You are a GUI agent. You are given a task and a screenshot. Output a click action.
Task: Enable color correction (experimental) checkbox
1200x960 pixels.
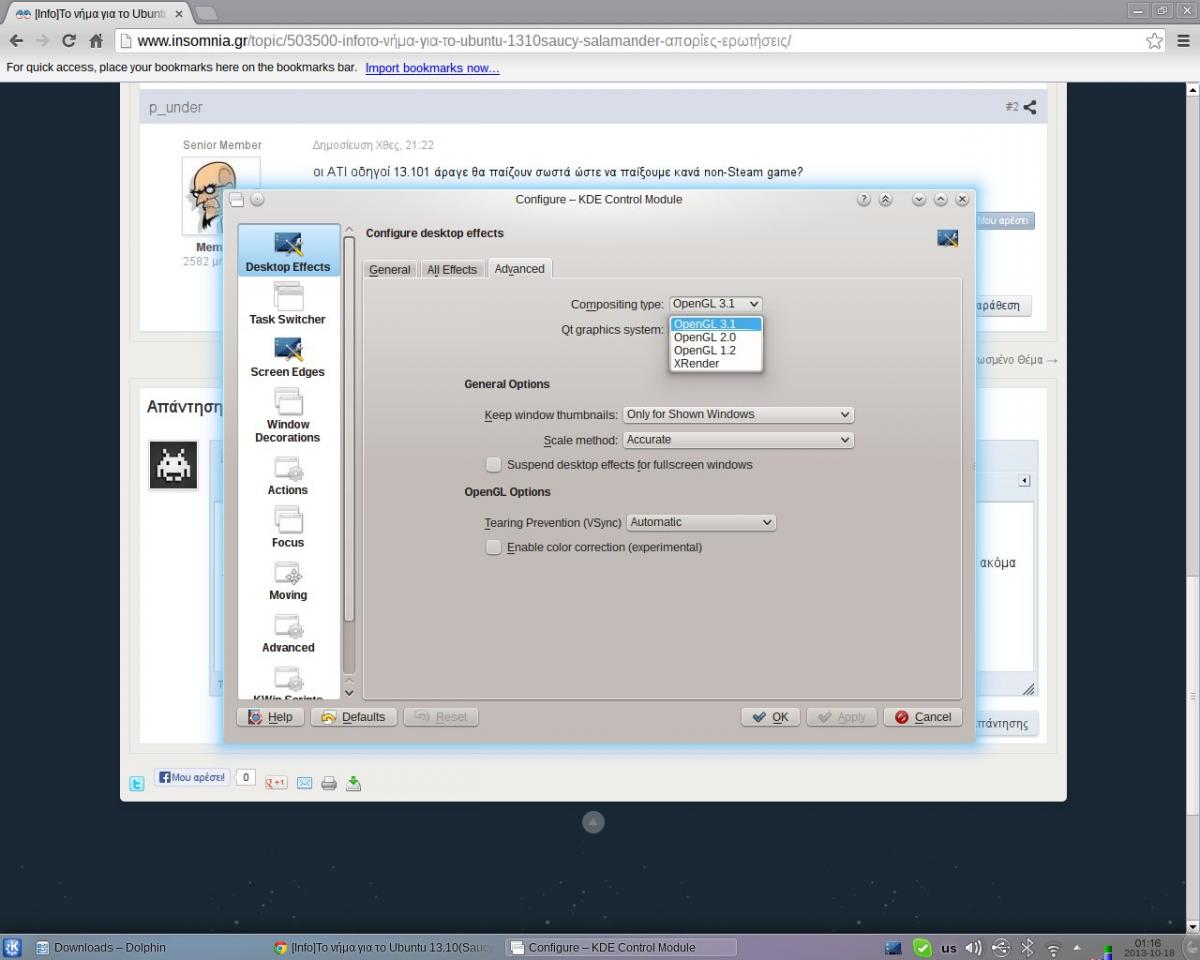point(494,547)
